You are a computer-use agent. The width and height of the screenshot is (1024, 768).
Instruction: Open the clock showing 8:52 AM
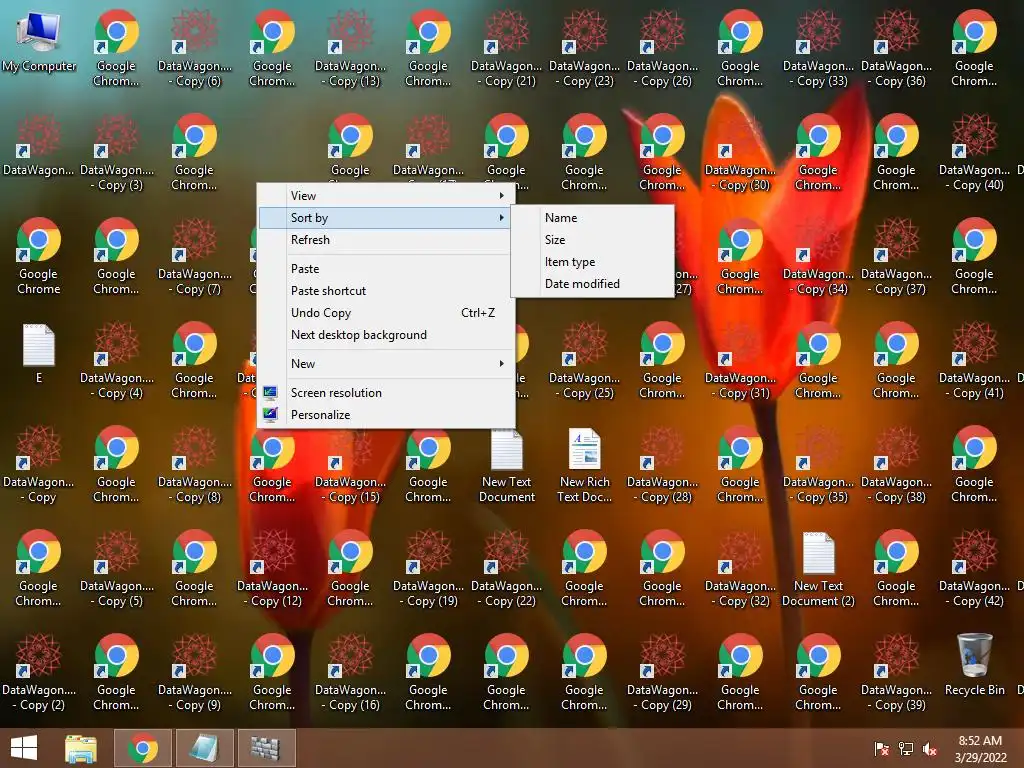[x=980, y=749]
